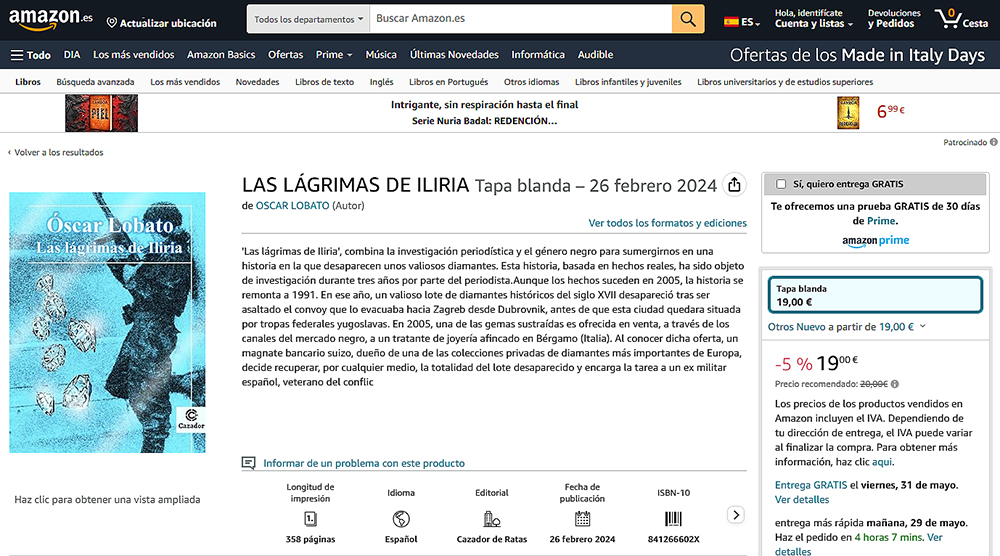The width and height of the screenshot is (1000, 556).
Task: Open the Música nav item
Action: [381, 55]
